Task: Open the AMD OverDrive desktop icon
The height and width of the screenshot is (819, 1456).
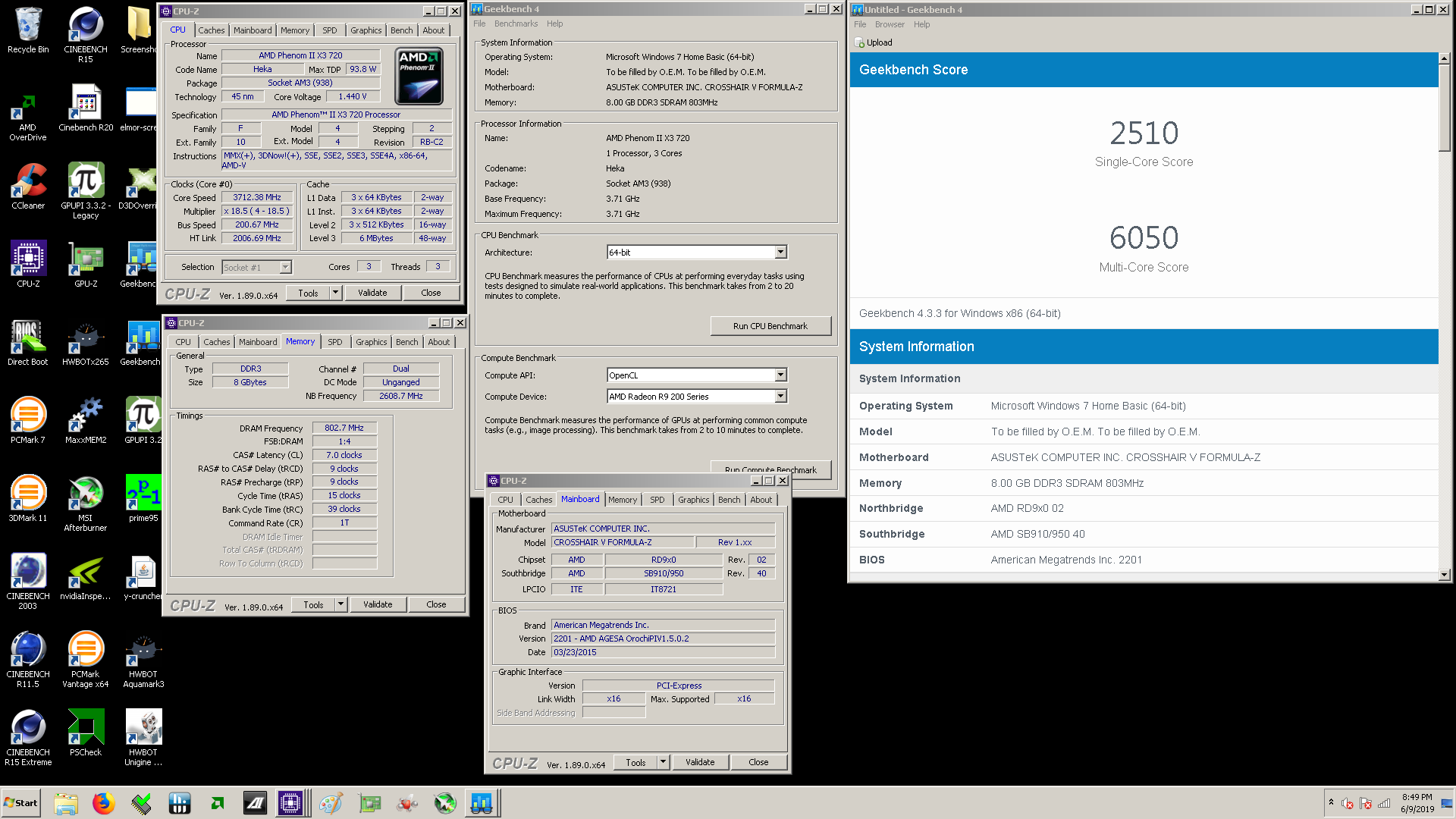Action: click(x=28, y=116)
